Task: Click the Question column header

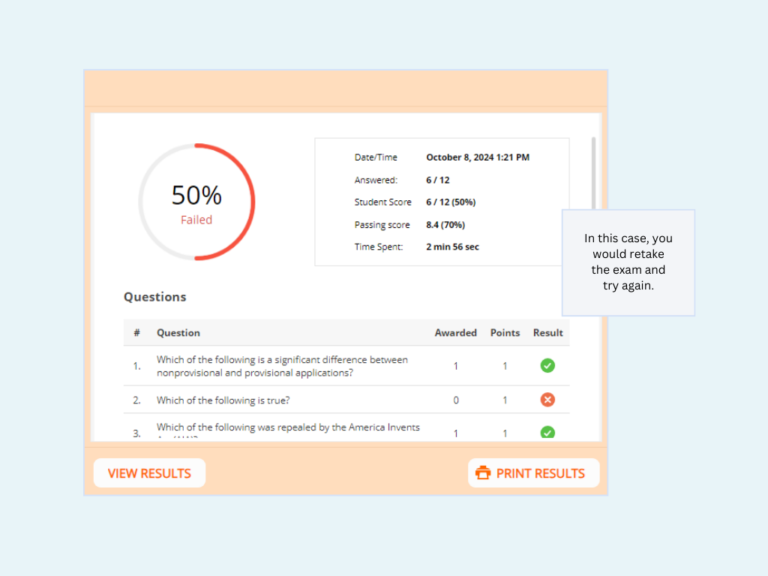Action: click(x=178, y=333)
